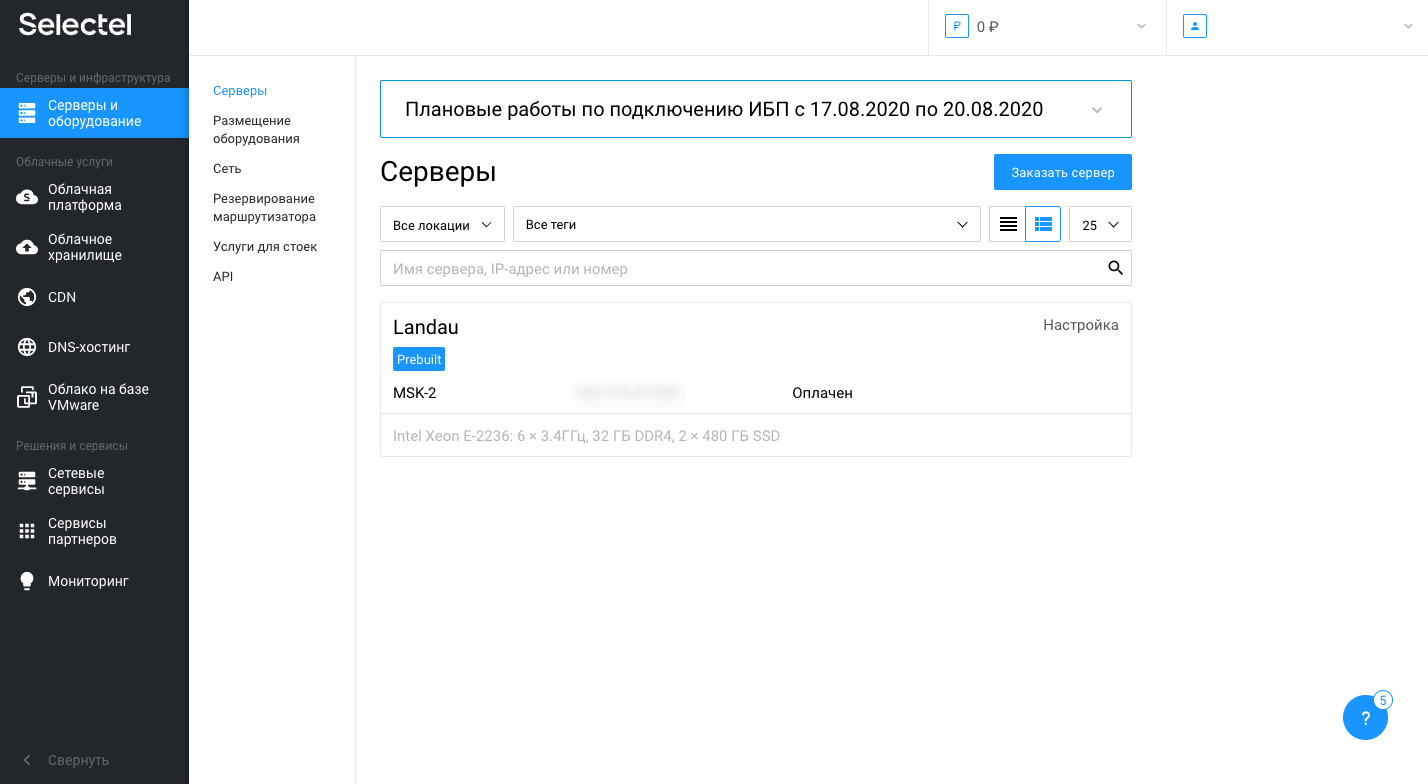This screenshot has height=784, width=1428.
Task: Click the 0 ₽ balance amount
Action: (x=988, y=27)
